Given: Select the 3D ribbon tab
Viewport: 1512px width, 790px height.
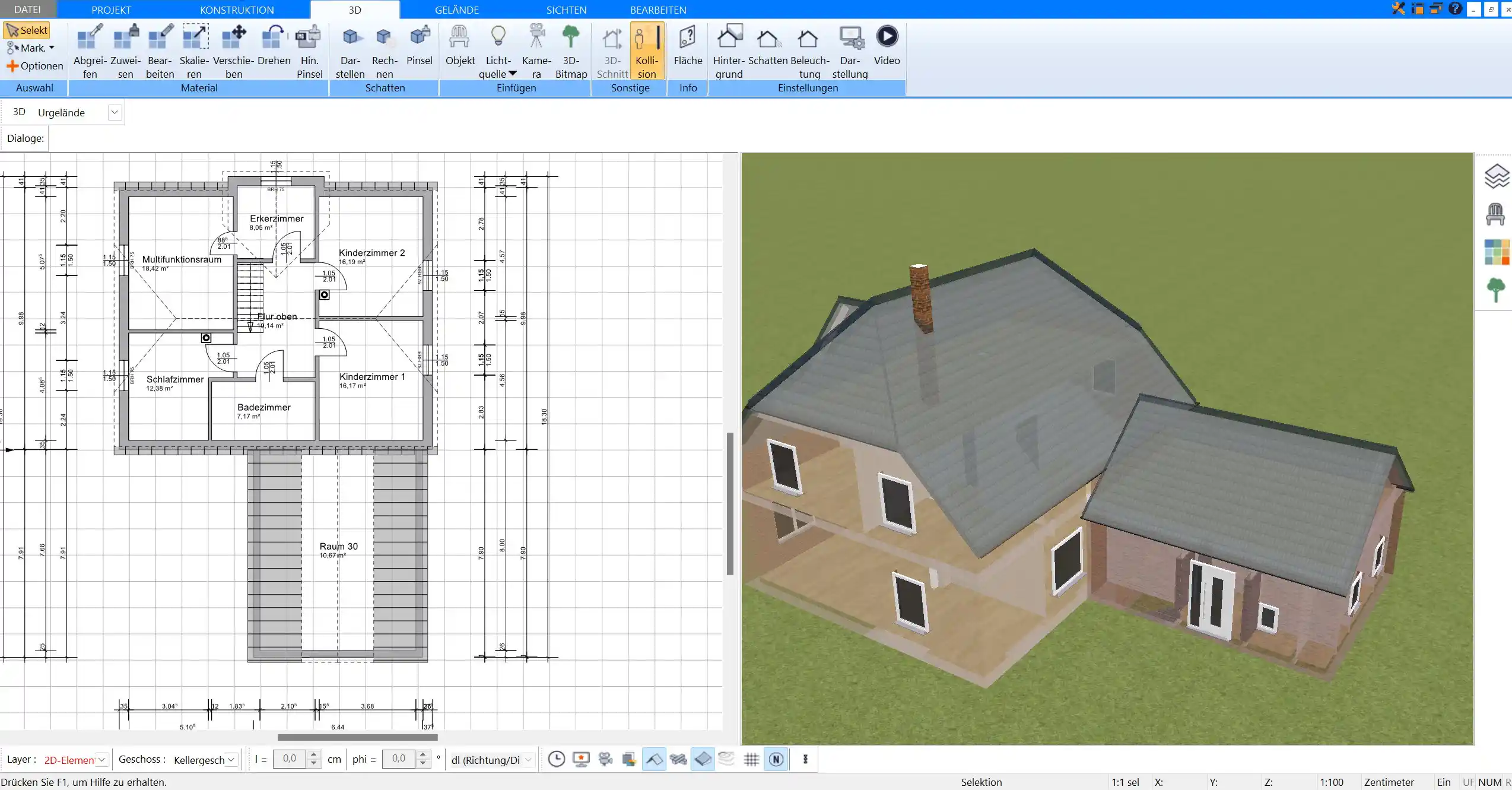Looking at the screenshot, I should click(x=355, y=9).
